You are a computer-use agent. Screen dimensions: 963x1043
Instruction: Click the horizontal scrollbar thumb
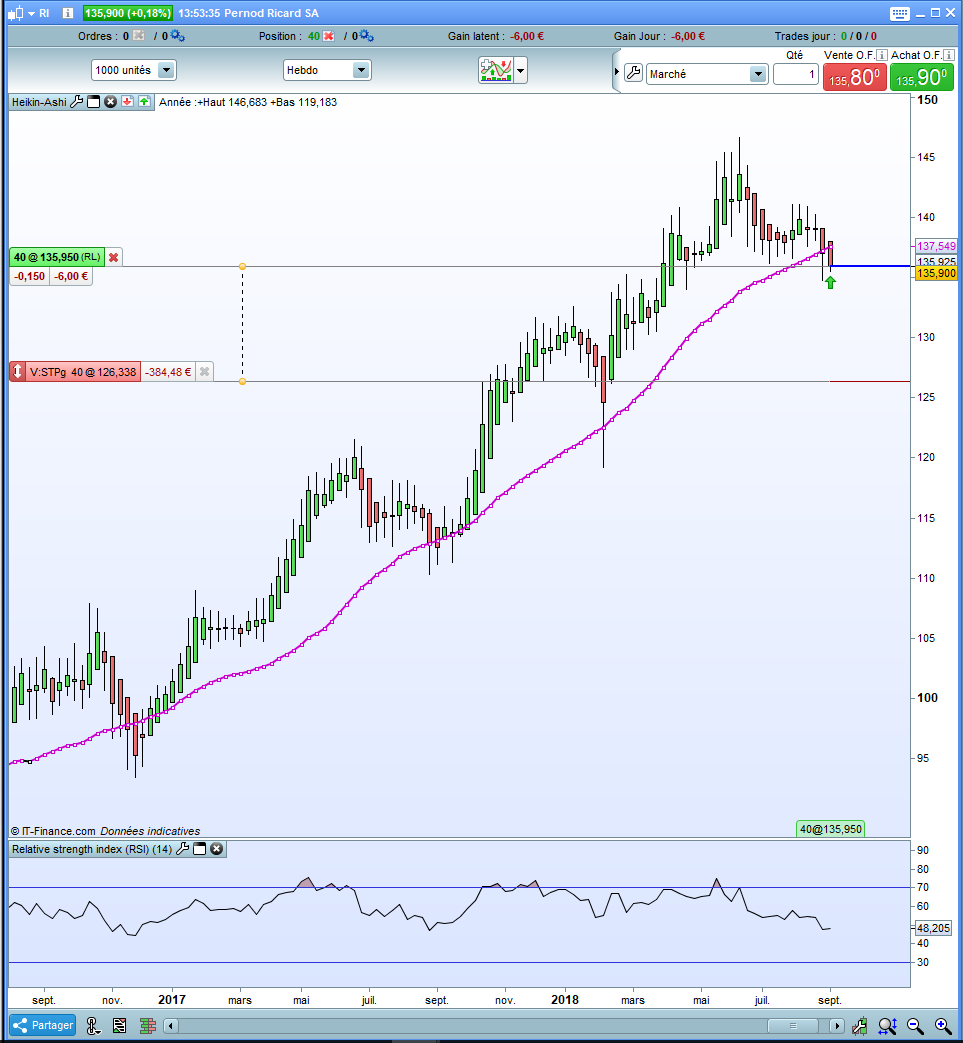[793, 1026]
